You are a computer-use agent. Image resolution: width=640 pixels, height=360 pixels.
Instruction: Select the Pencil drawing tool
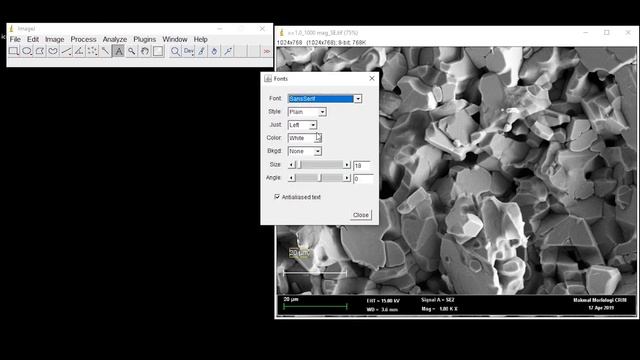click(x=201, y=51)
